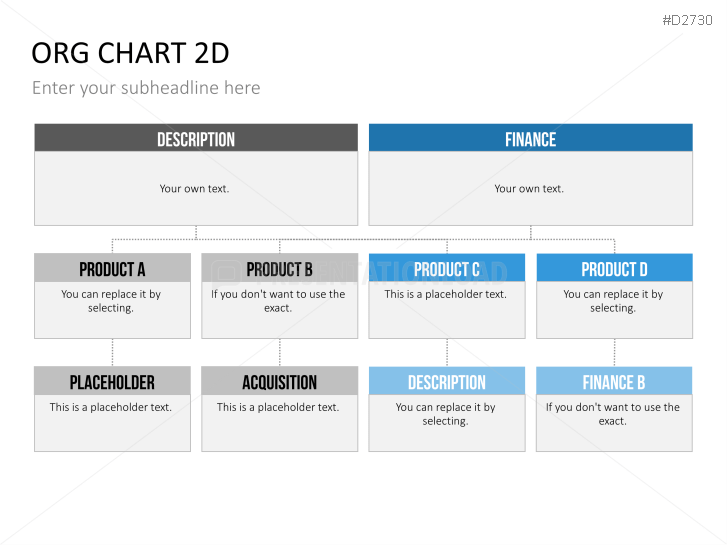This screenshot has height=545, width=727.
Task: Click the body text under PRODUCT A
Action: point(111,301)
